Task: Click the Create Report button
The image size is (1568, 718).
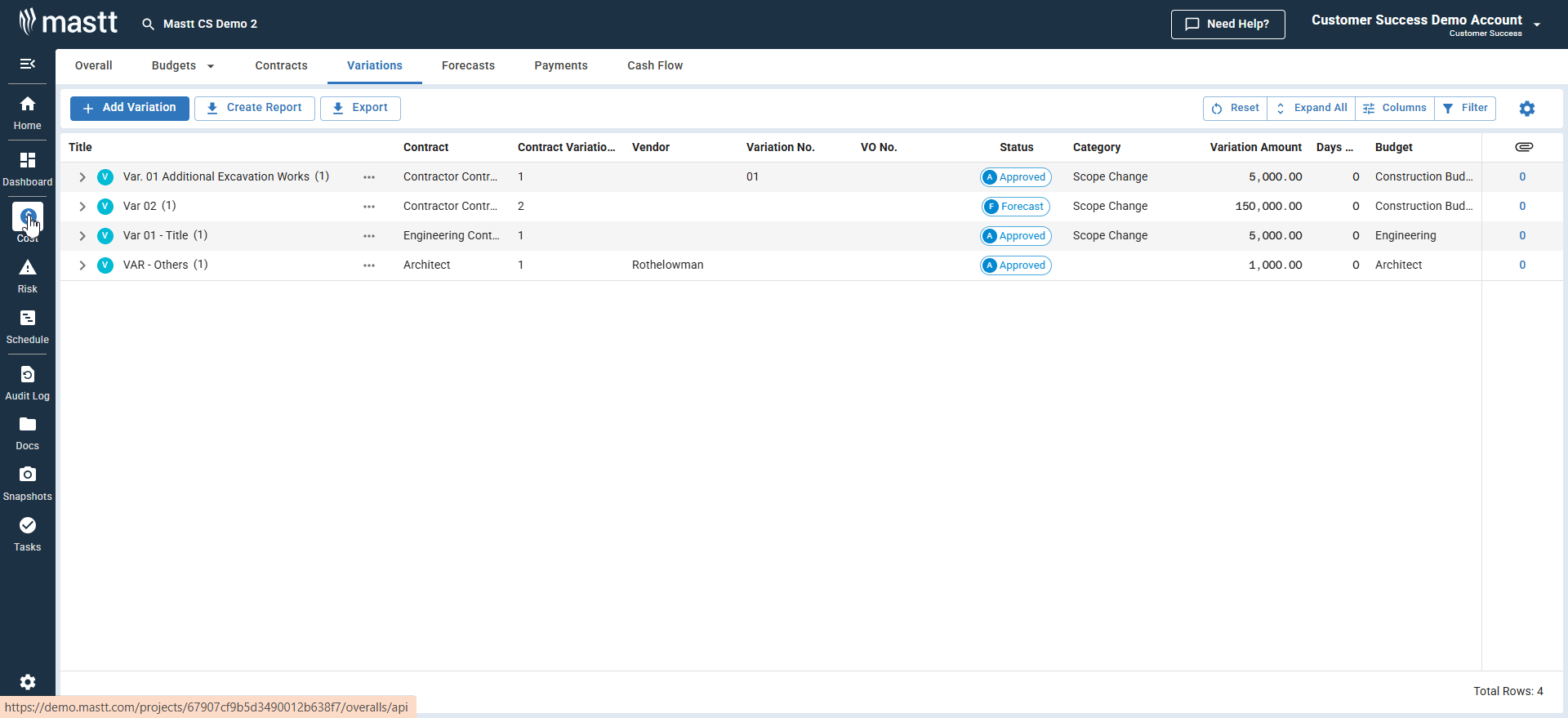Action: pyautogui.click(x=255, y=108)
